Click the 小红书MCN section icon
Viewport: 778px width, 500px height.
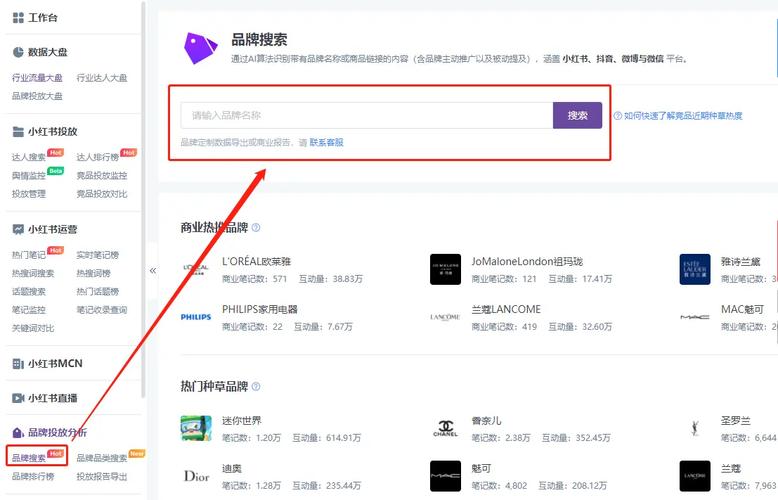18,364
